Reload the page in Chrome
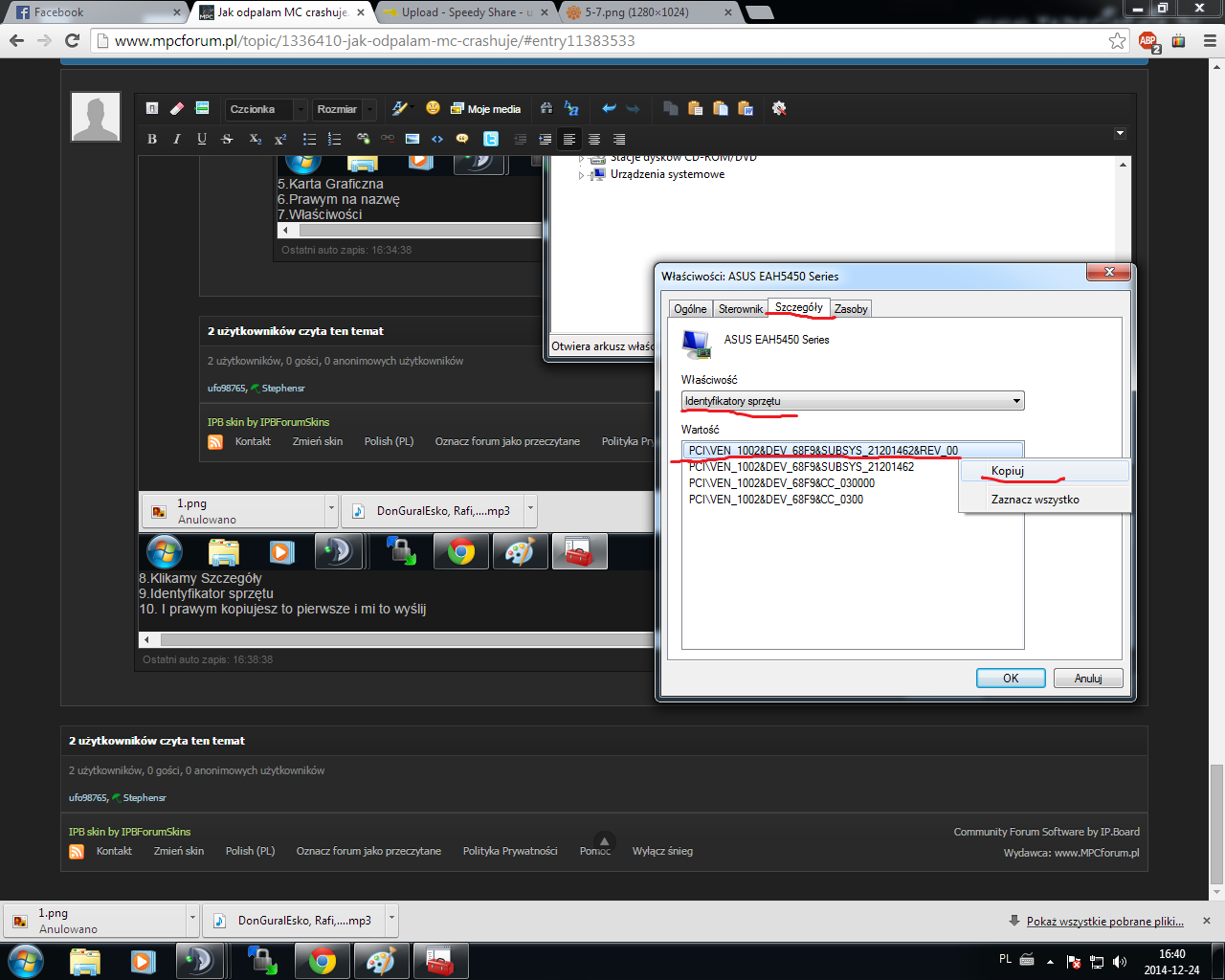Viewport: 1225px width, 980px height. [72, 40]
